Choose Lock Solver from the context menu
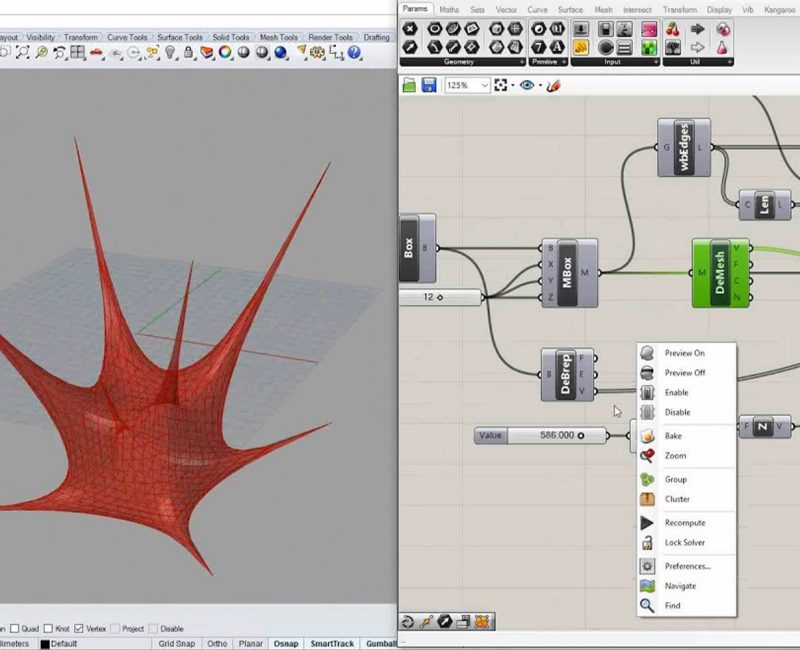Viewport: 800px width, 650px height. [x=686, y=543]
